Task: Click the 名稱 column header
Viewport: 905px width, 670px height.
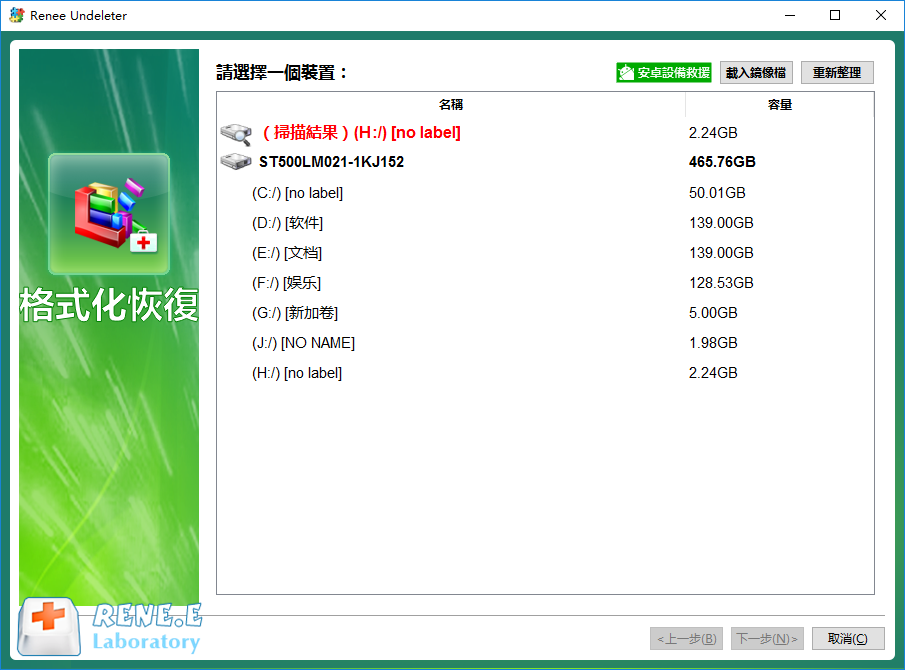Action: pos(451,104)
